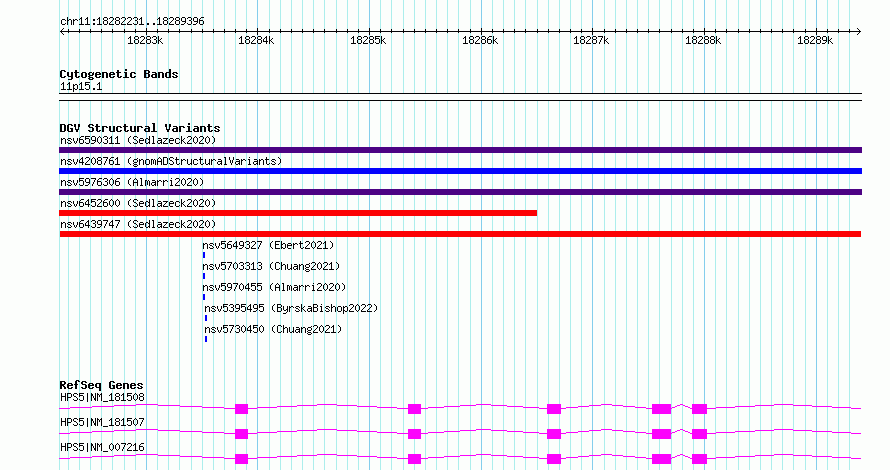Screen dimensions: 890x470
Task: Click the purple bar under nsv6590311
Action: (x=460, y=150)
